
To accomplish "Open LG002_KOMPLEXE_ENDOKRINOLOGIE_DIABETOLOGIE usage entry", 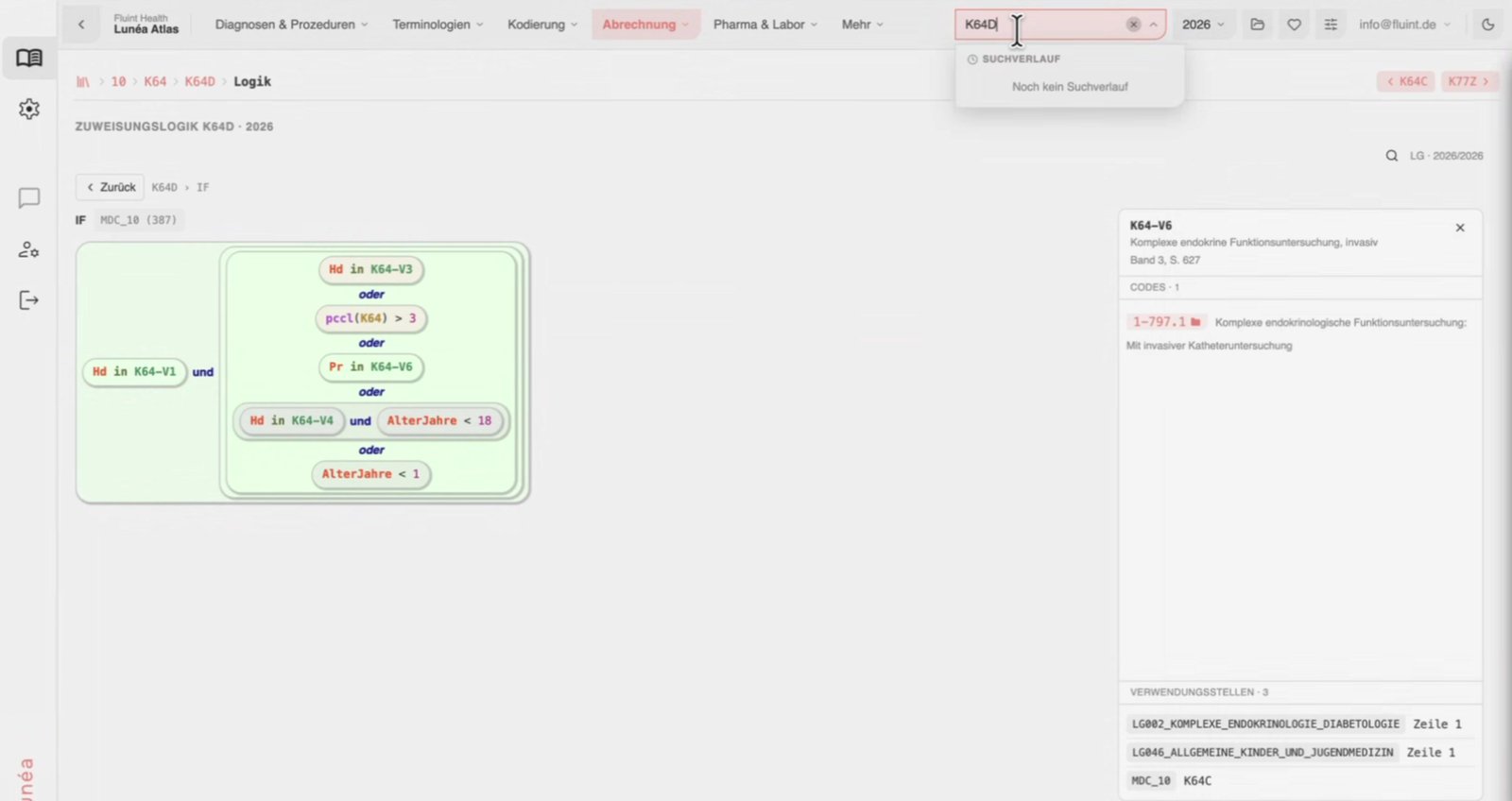I will 1265,724.
